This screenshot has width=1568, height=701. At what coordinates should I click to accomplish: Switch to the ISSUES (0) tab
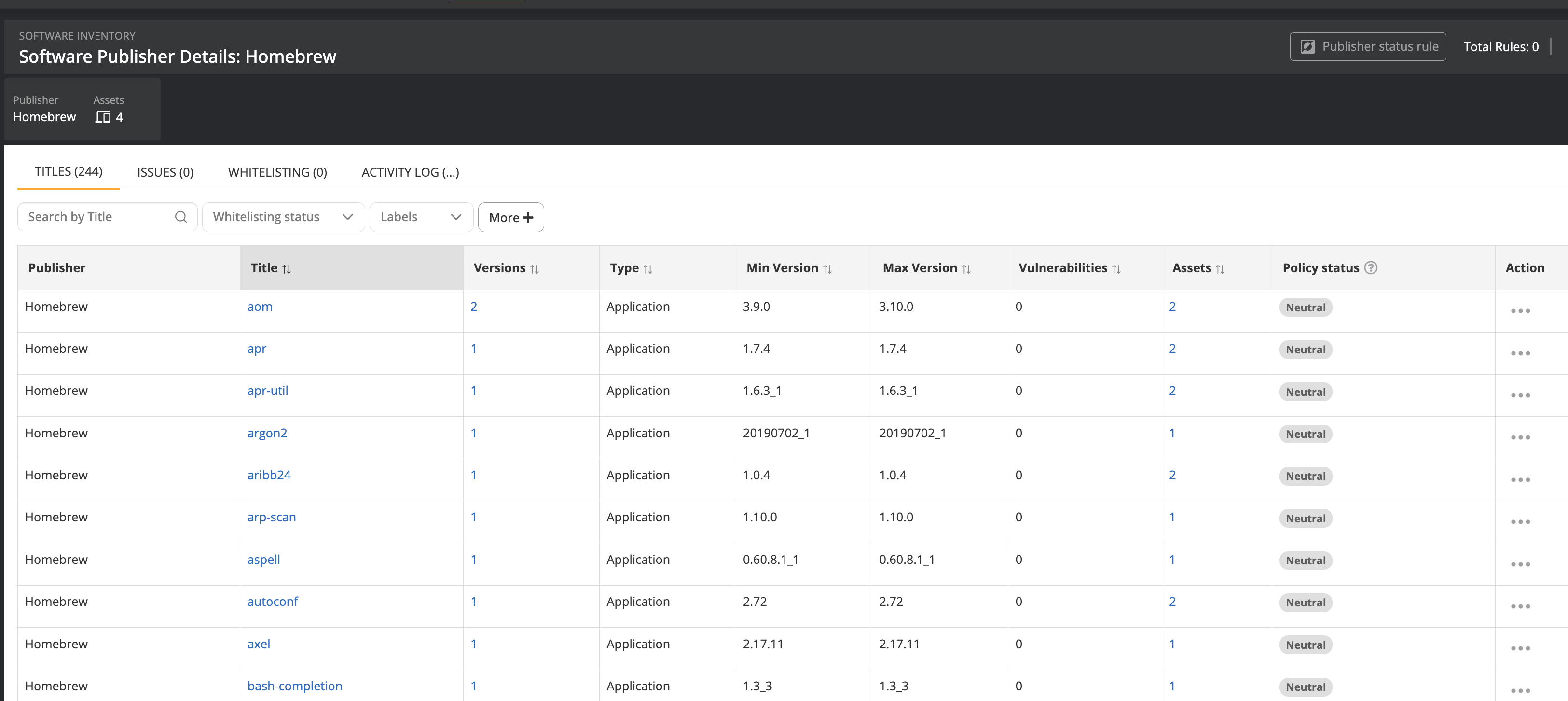(x=165, y=172)
